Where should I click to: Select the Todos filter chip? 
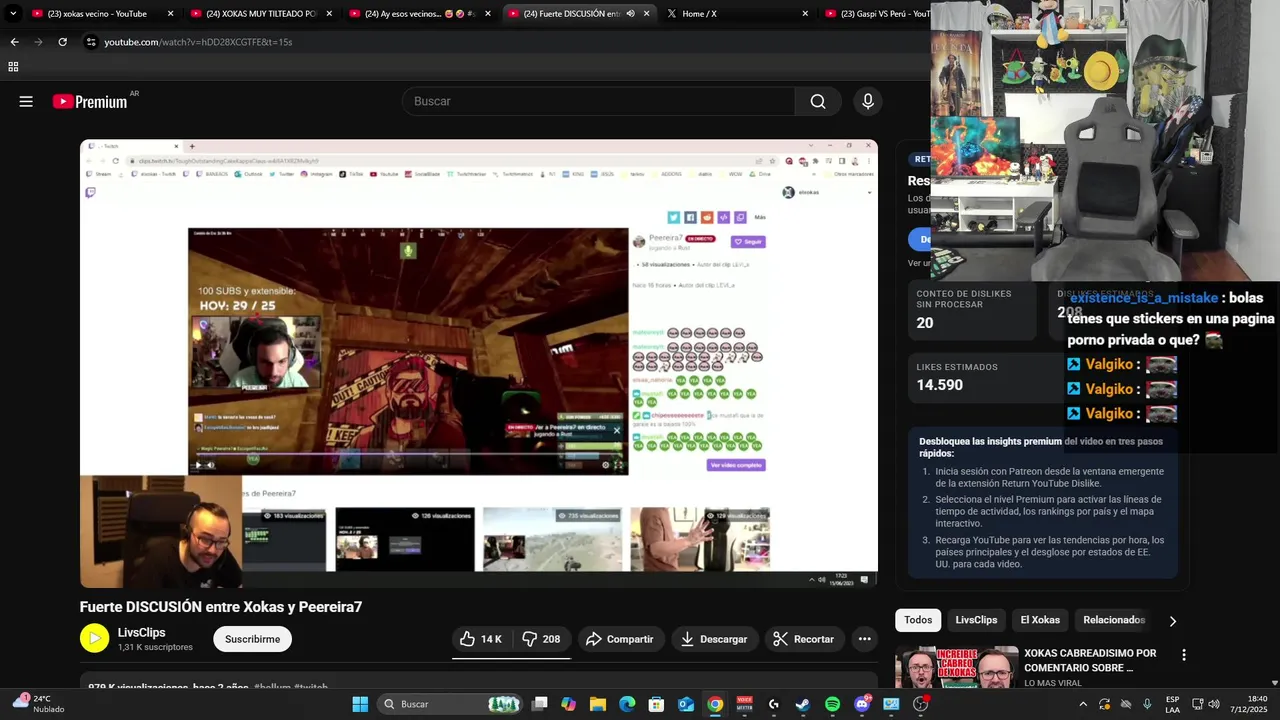tap(918, 620)
